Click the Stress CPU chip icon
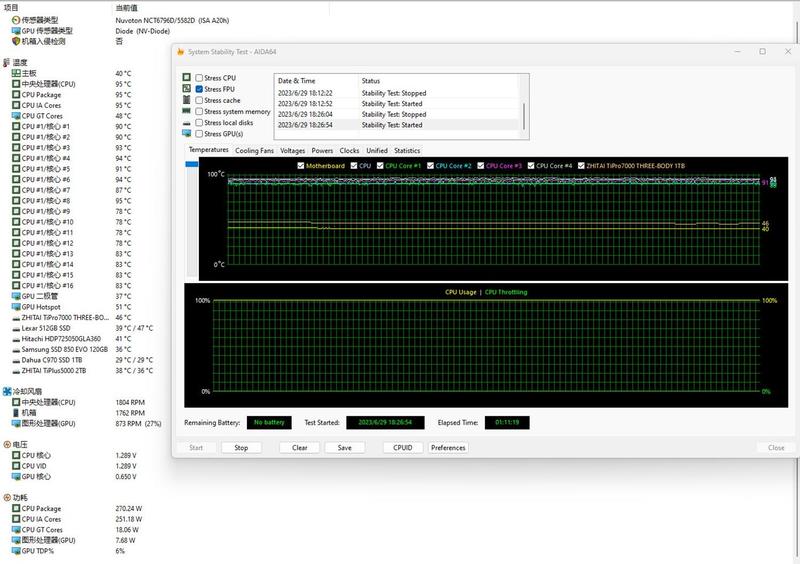 coord(187,77)
